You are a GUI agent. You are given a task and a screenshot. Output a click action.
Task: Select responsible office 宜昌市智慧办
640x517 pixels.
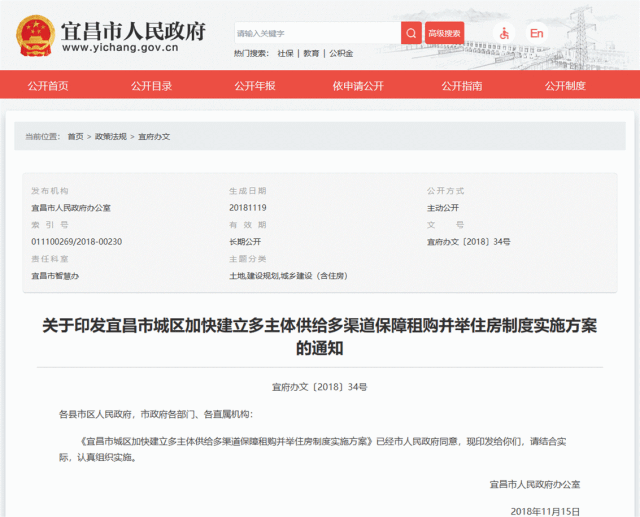click(x=55, y=276)
